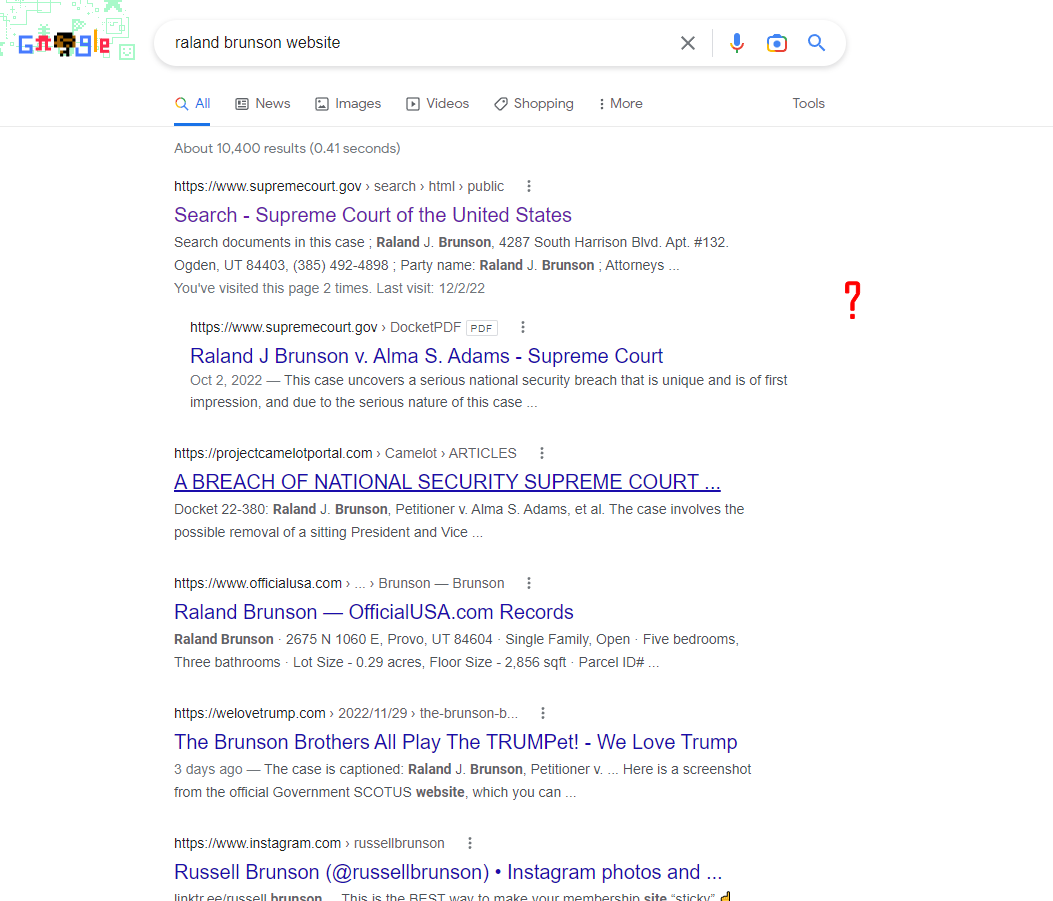The width and height of the screenshot is (1053, 901).
Task: Click the 'Oct 2, 2022' snippet date
Action: tap(226, 380)
